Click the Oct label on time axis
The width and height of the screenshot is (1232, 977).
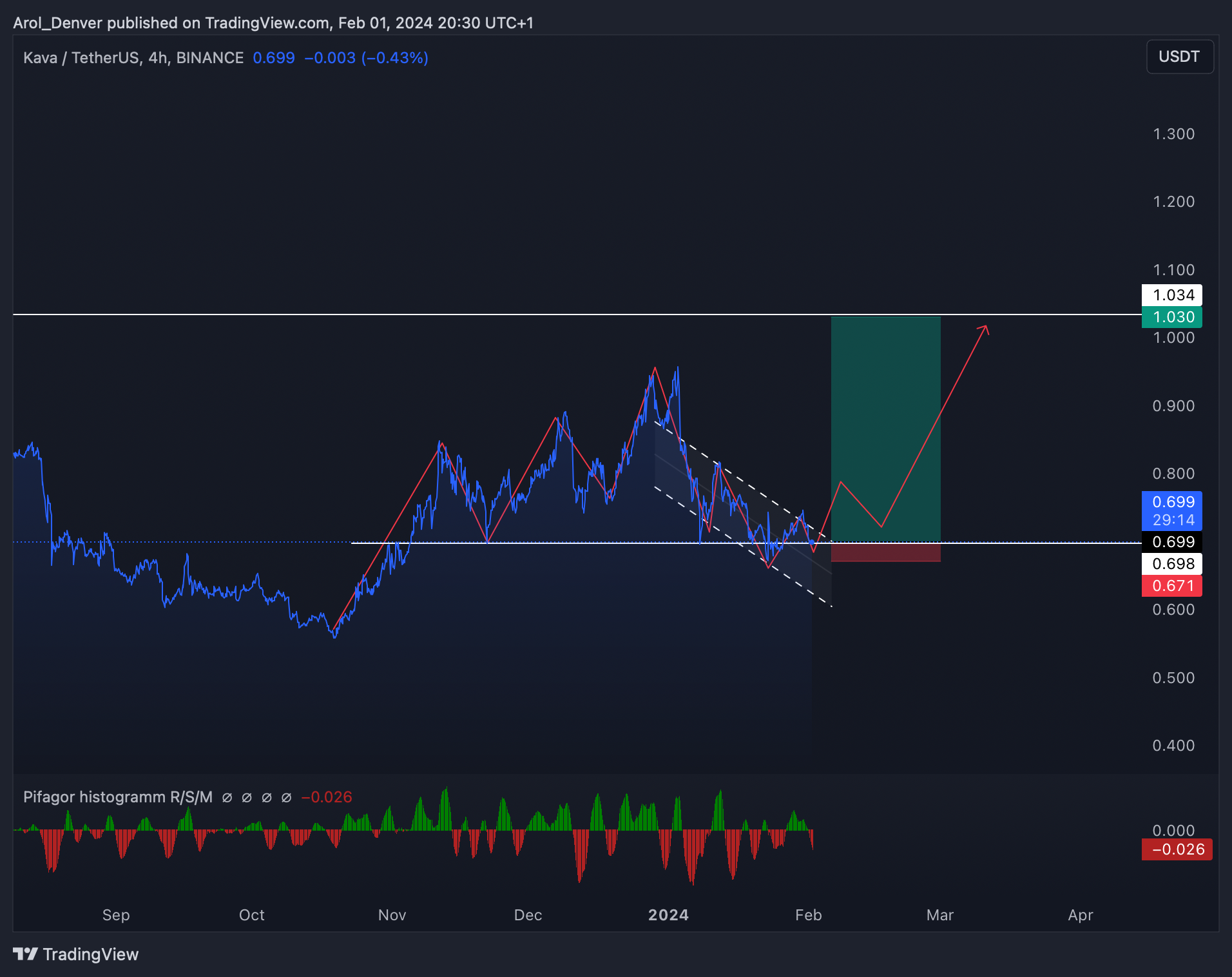(252, 915)
